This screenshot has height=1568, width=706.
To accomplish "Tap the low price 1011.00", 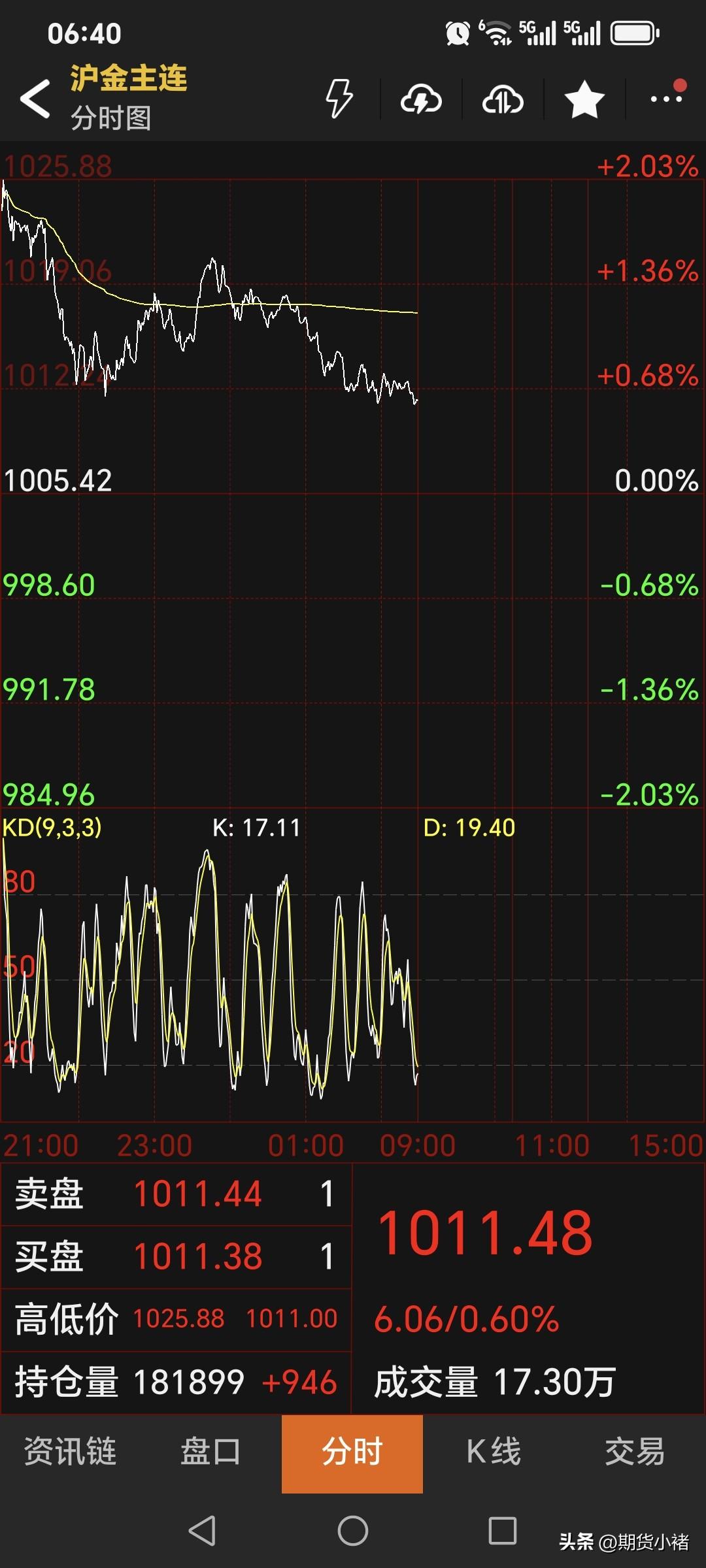I will 292,1319.
